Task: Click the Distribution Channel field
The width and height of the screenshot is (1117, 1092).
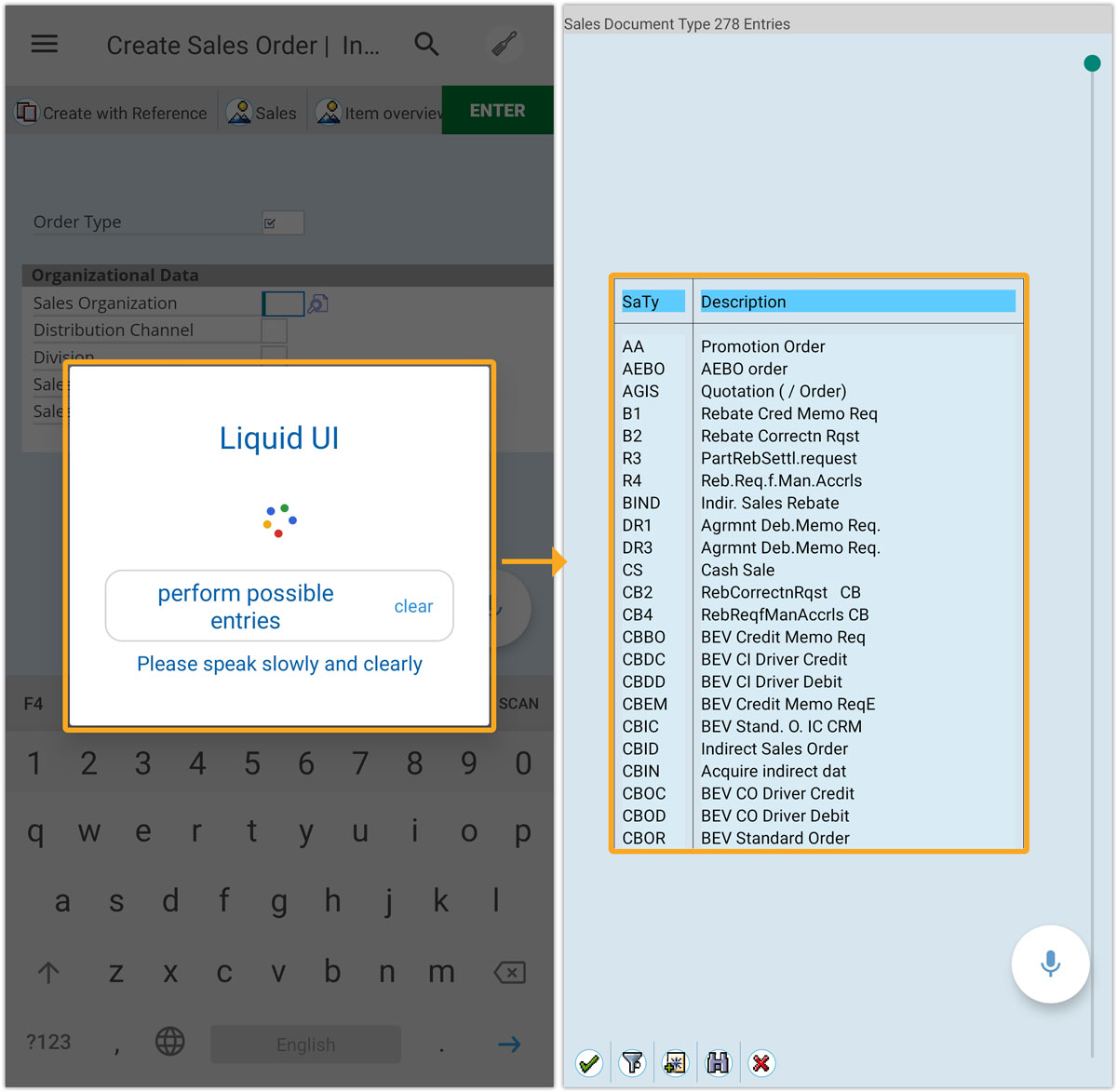Action: point(274,330)
